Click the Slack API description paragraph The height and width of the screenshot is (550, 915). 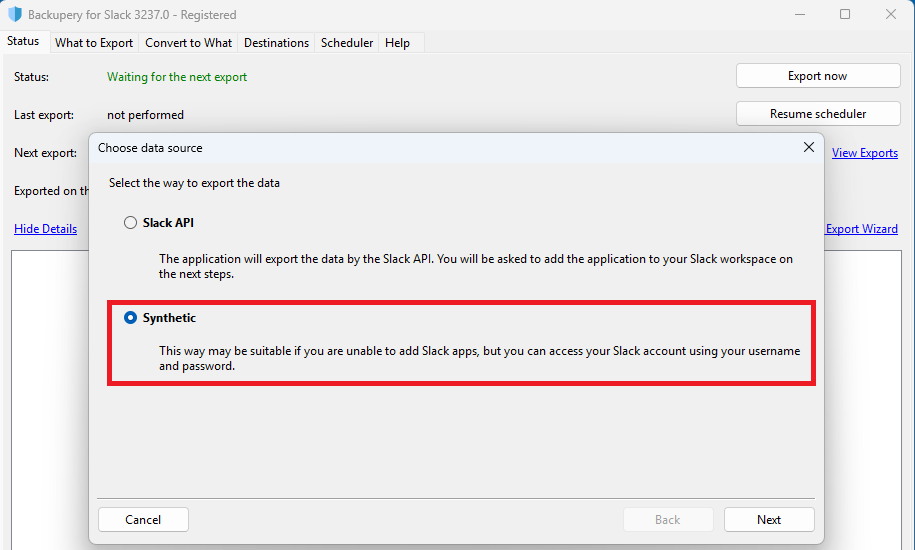click(x=476, y=266)
